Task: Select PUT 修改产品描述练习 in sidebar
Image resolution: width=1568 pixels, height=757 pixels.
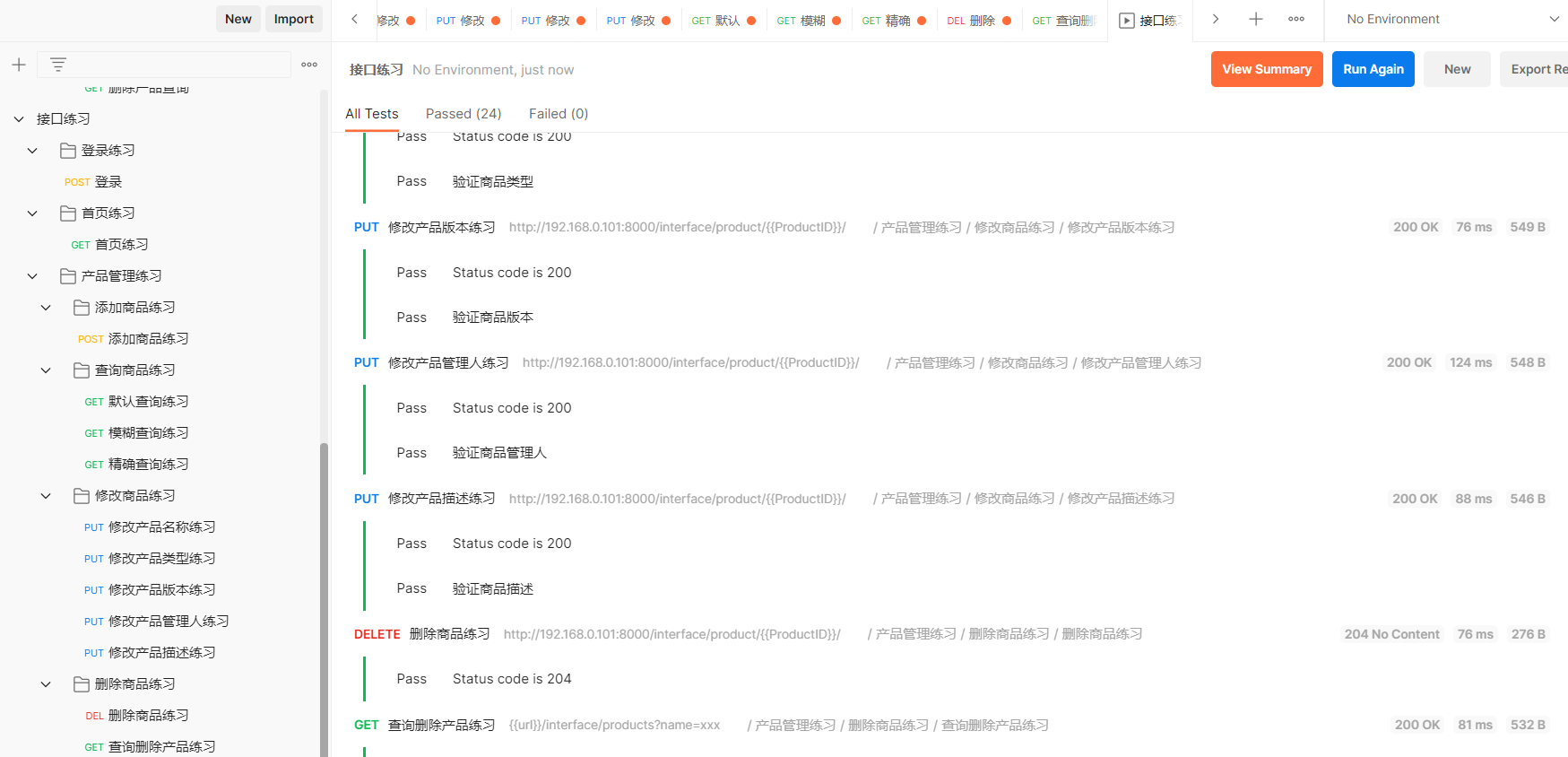Action: [150, 653]
